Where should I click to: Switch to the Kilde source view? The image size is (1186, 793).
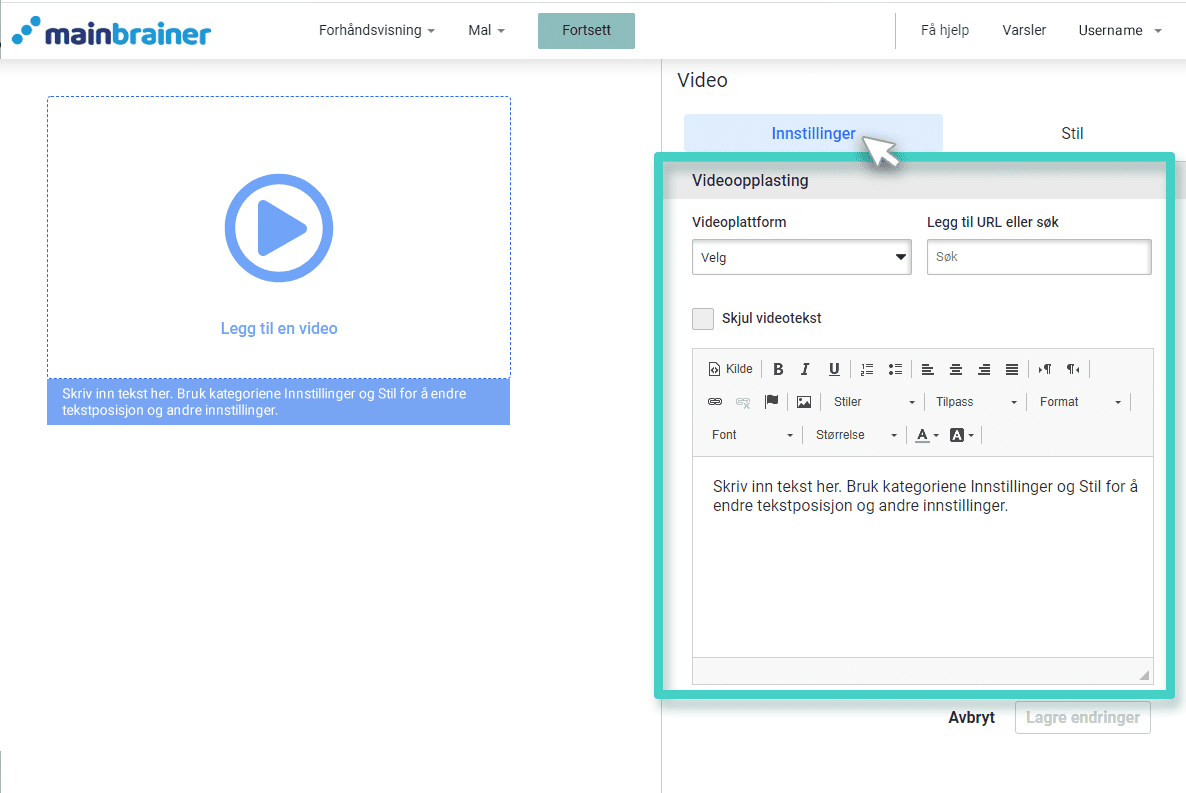(x=729, y=369)
